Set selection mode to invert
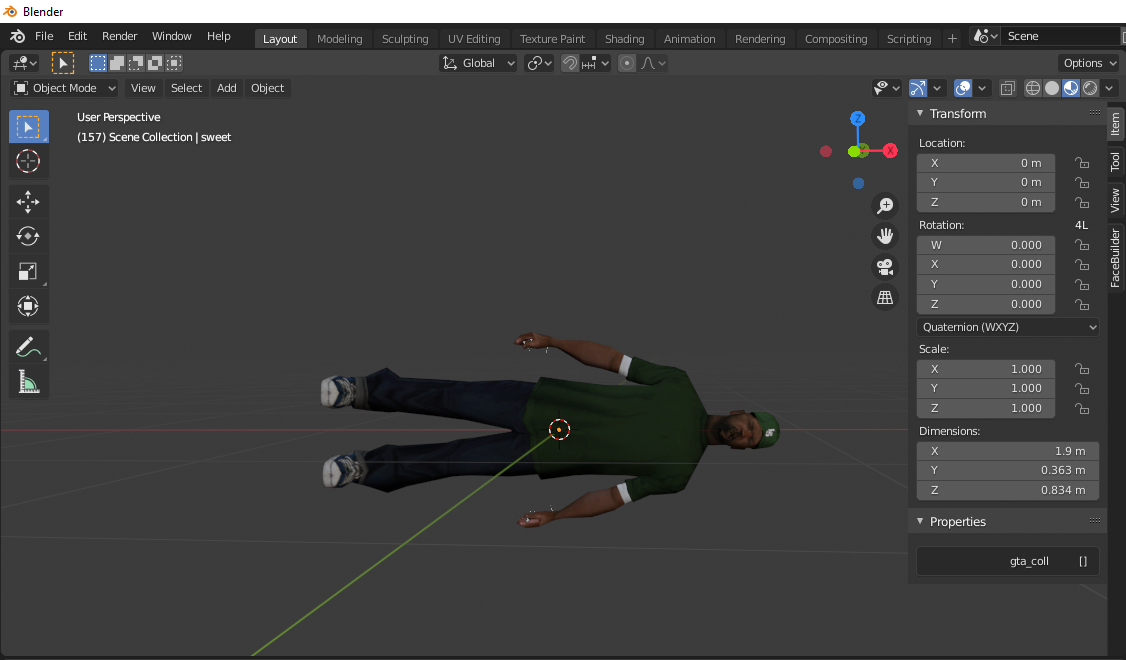Image resolution: width=1126 pixels, height=660 pixels. pos(154,63)
